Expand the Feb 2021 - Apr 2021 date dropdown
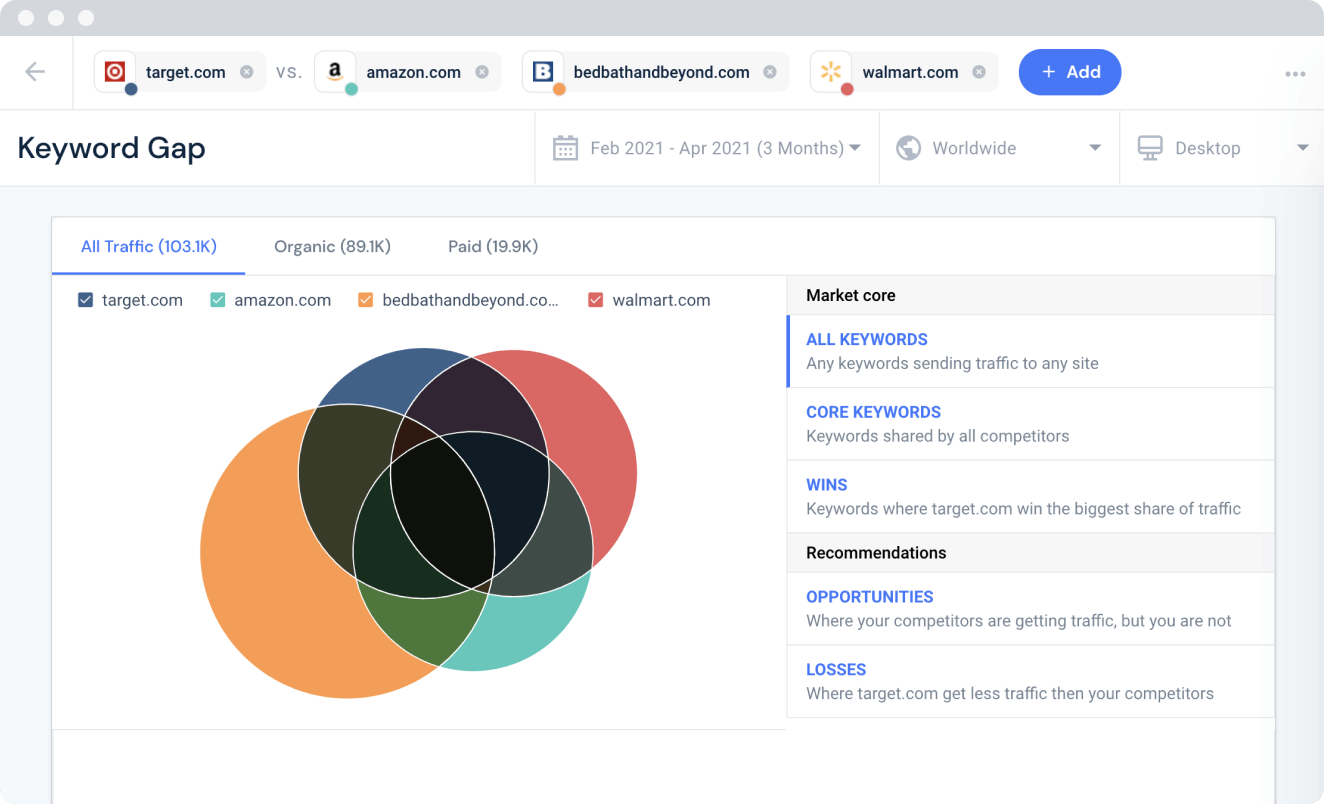 point(854,148)
